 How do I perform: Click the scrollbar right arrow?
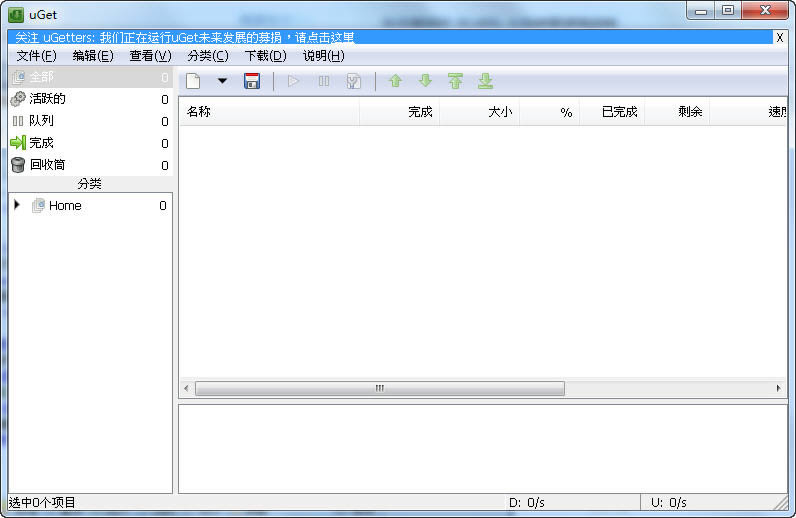(x=778, y=388)
